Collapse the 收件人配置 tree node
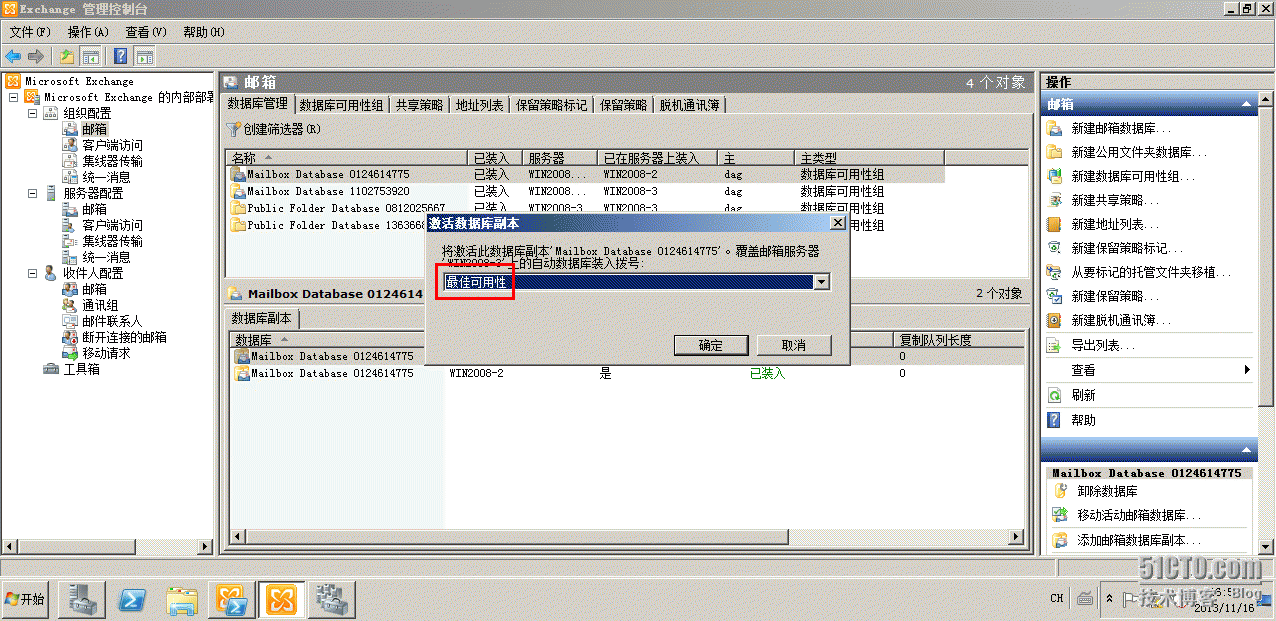 [x=33, y=273]
